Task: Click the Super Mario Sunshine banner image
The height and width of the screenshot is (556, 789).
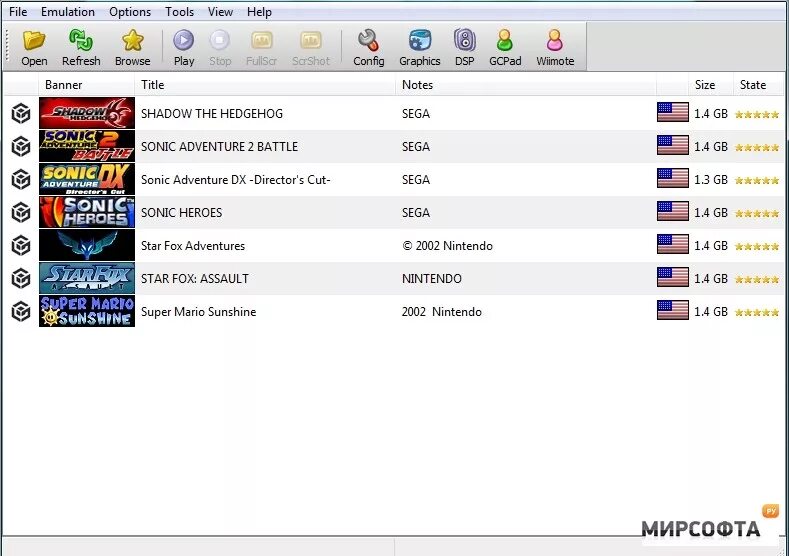Action: pyautogui.click(x=87, y=311)
